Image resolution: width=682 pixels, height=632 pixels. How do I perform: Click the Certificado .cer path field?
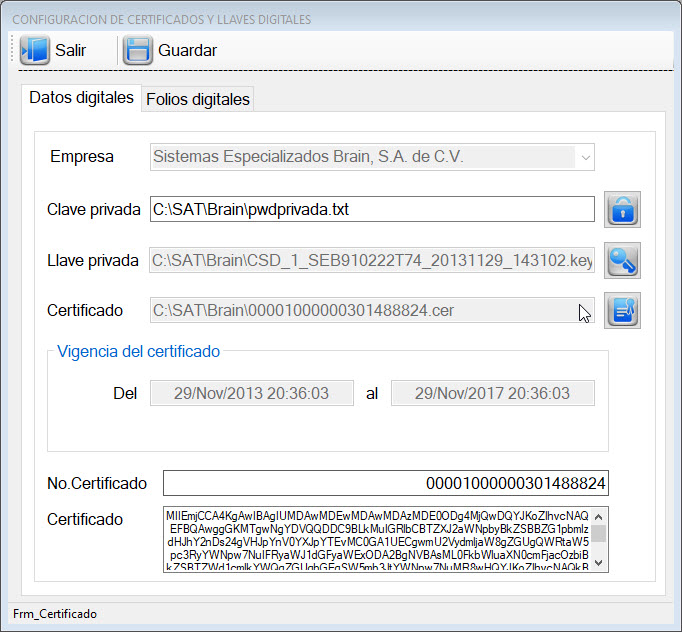[x=372, y=310]
